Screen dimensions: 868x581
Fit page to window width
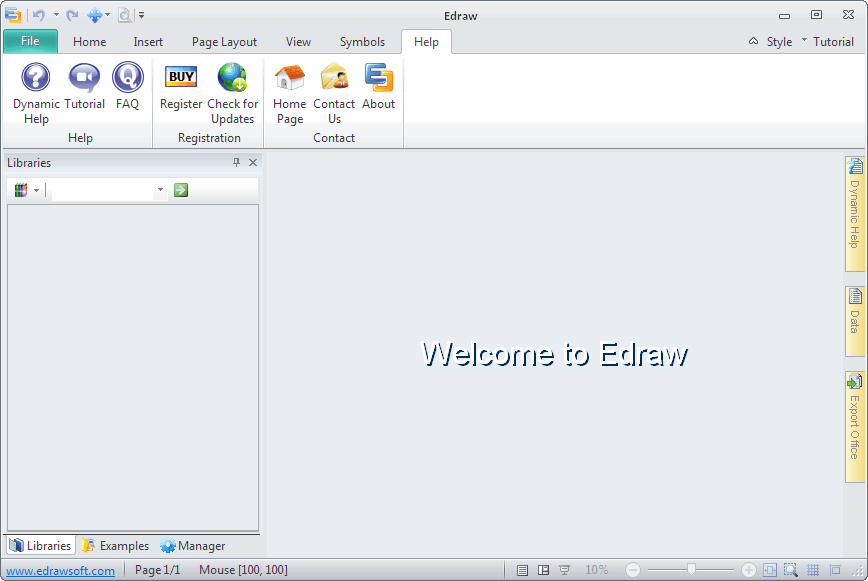(x=770, y=570)
